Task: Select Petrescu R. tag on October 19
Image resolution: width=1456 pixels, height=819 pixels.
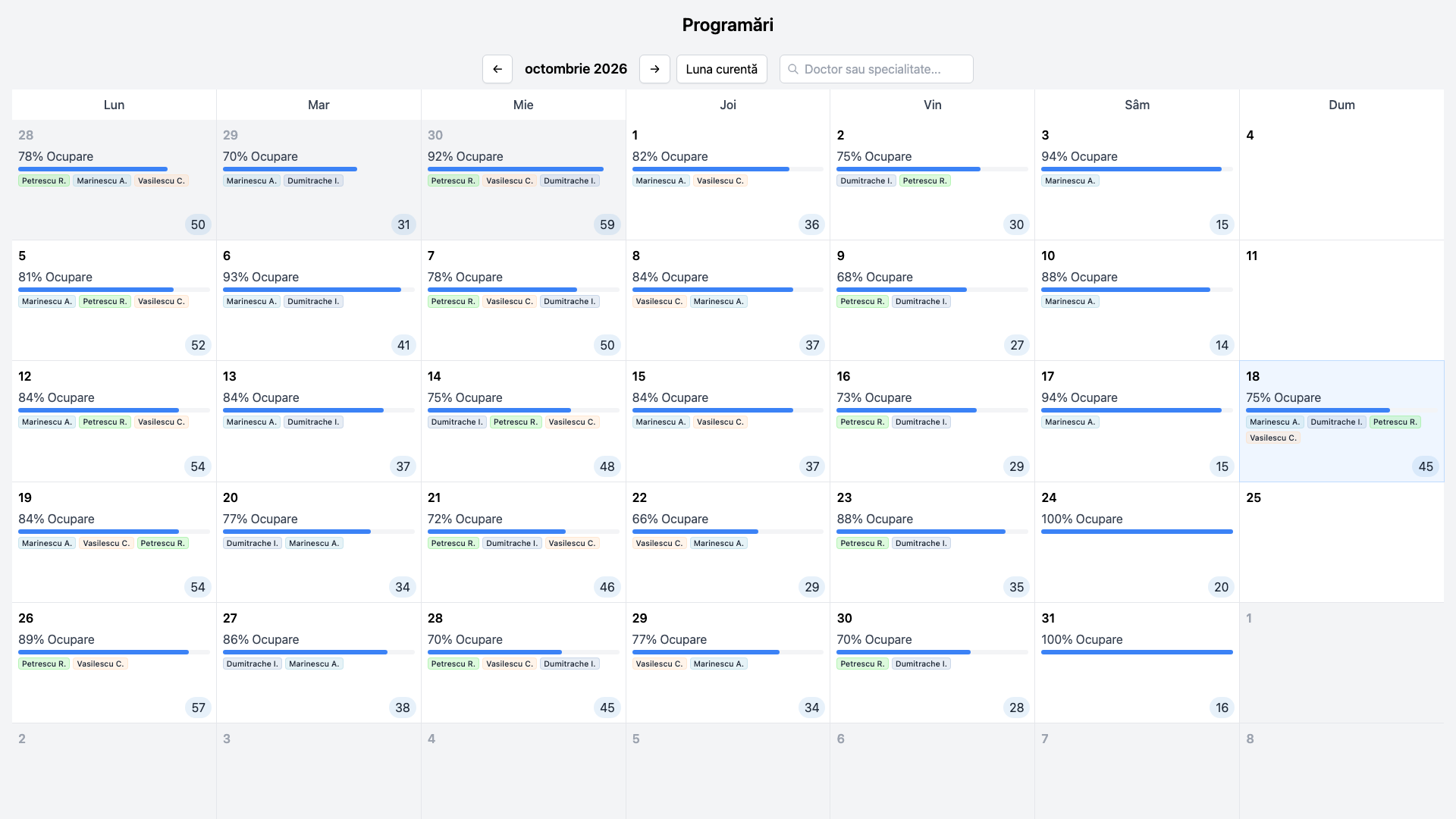Action: 163,543
